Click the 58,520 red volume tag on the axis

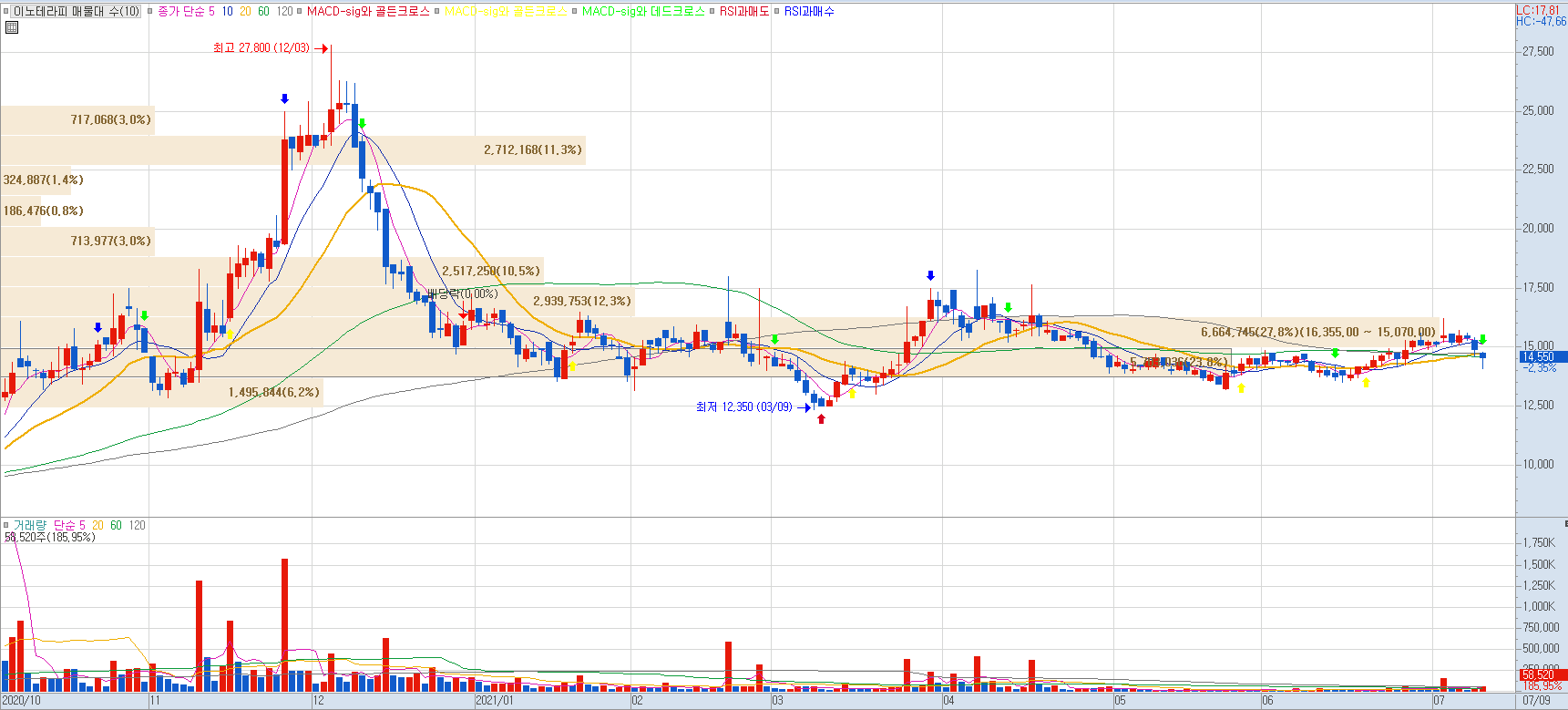coord(1542,675)
